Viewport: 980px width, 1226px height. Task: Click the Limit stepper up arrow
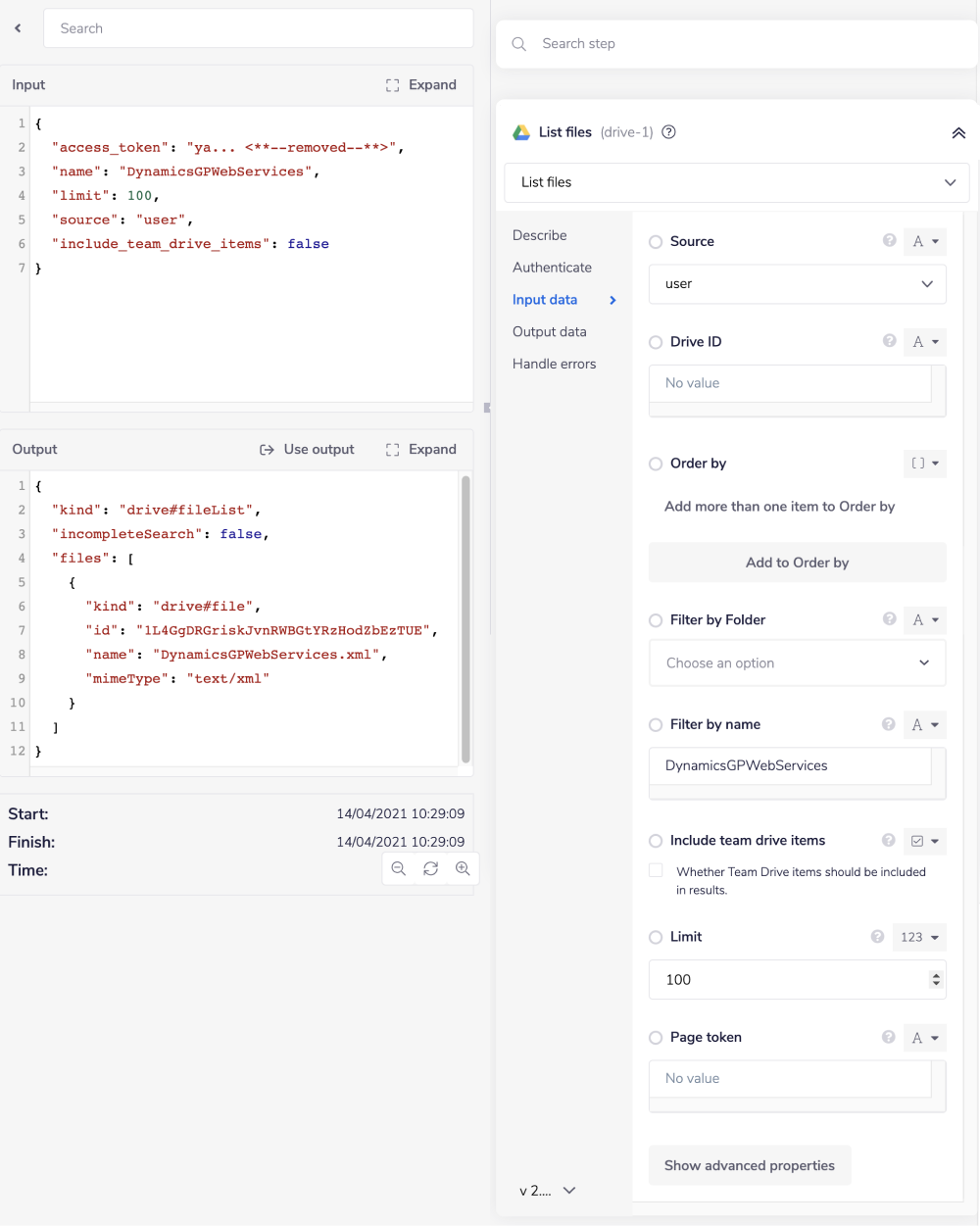pos(938,974)
